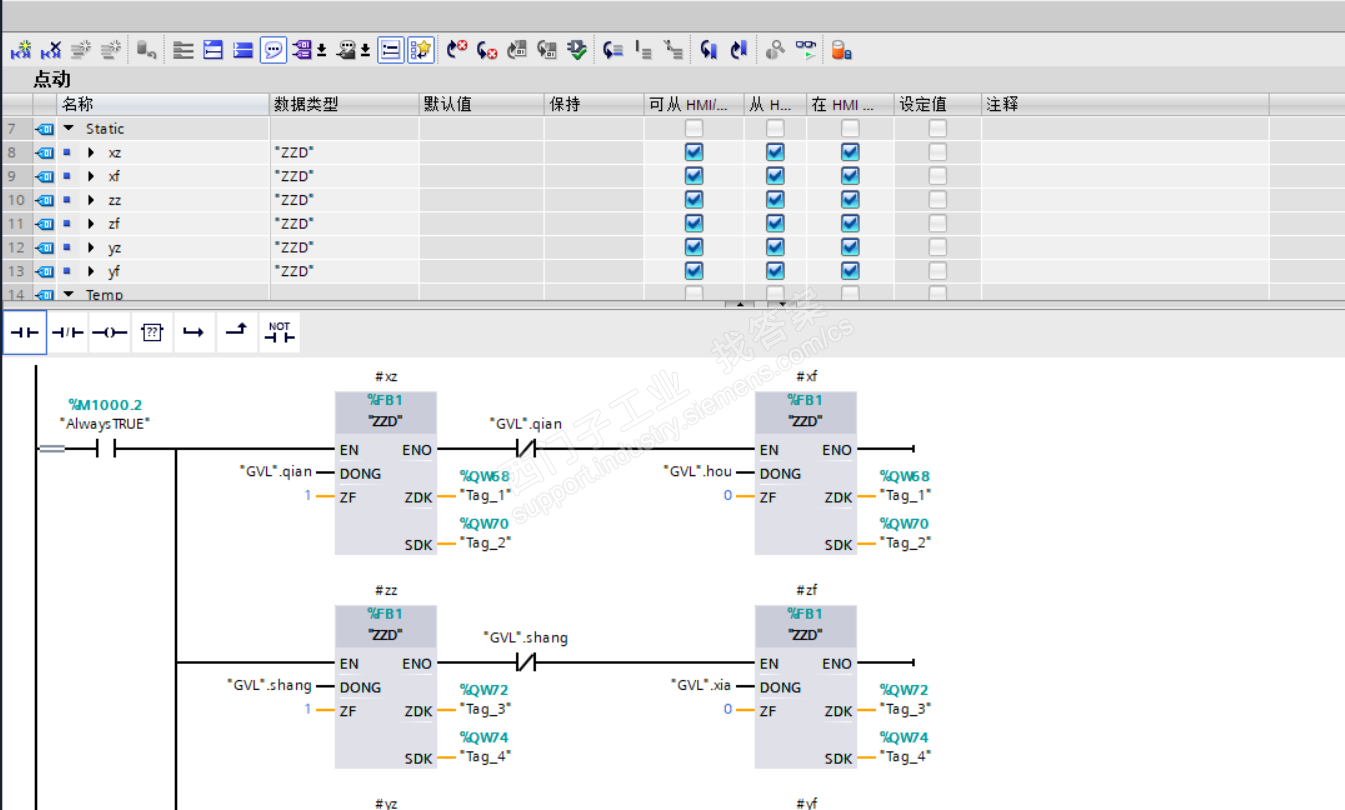This screenshot has width=1345, height=810.
Task: Click the 注释 column header
Action: tap(1125, 104)
